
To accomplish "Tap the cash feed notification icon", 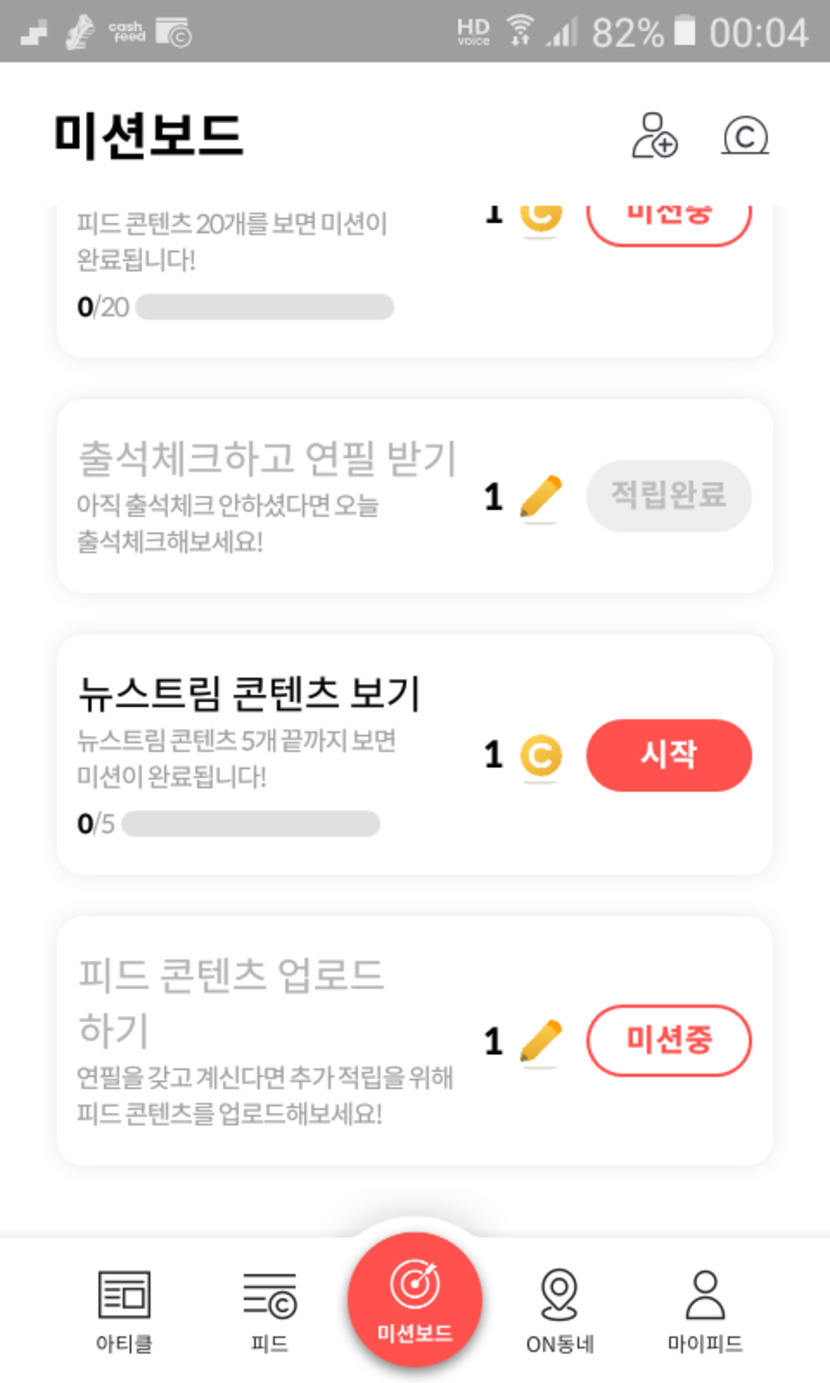I will [126, 32].
